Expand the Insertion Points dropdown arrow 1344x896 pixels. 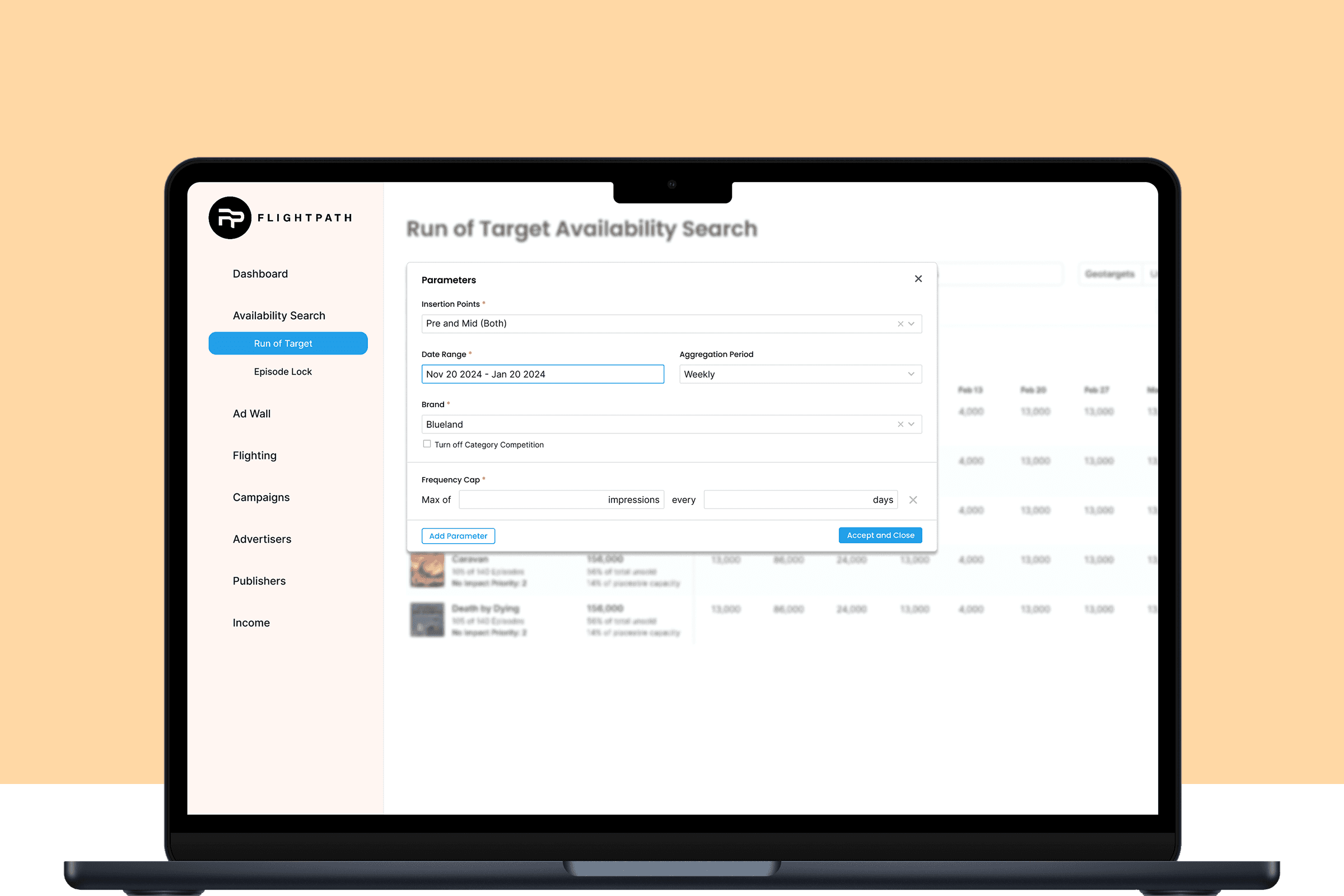[x=912, y=324]
